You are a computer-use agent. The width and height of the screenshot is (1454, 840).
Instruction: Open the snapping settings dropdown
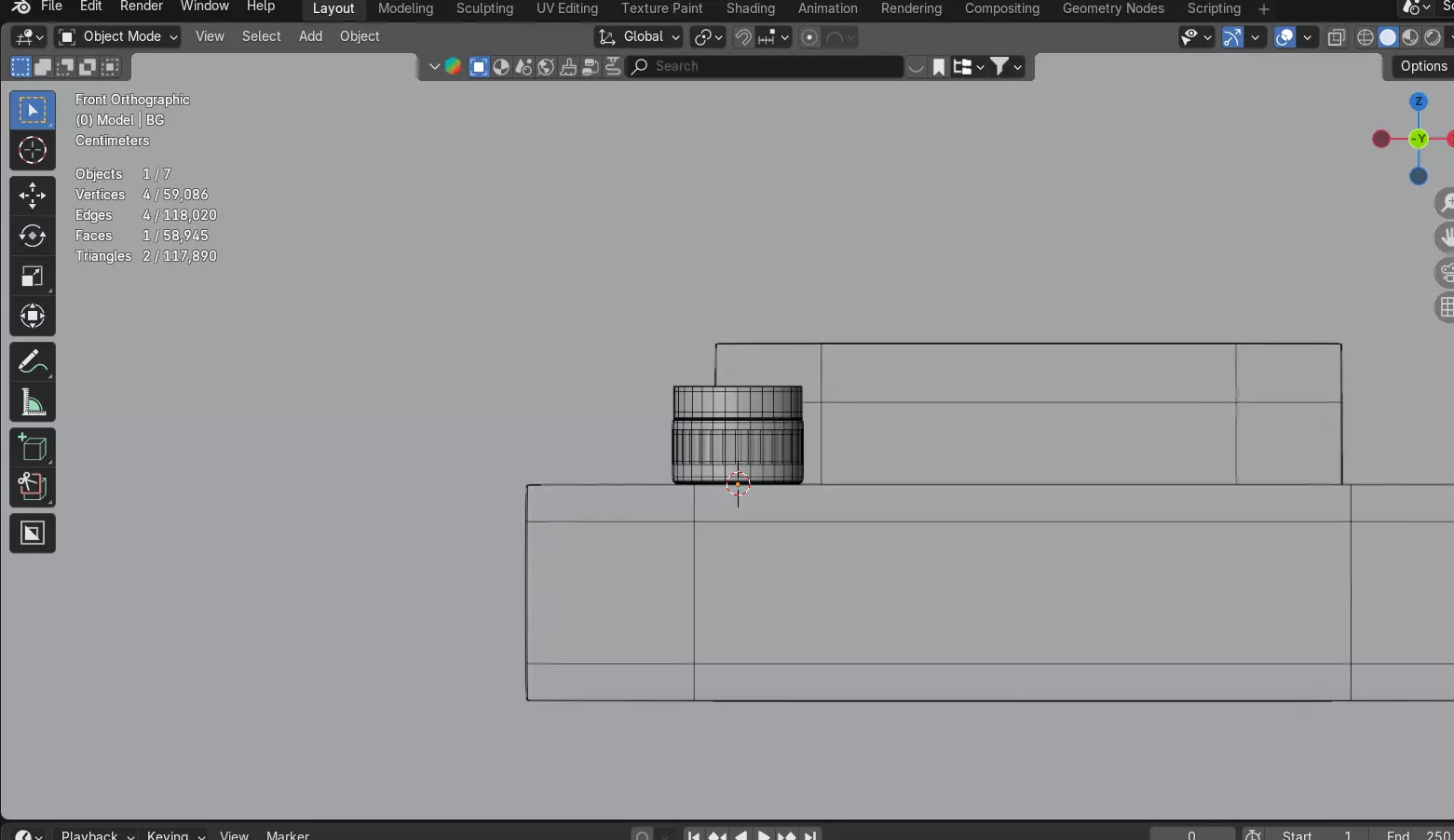pos(774,37)
